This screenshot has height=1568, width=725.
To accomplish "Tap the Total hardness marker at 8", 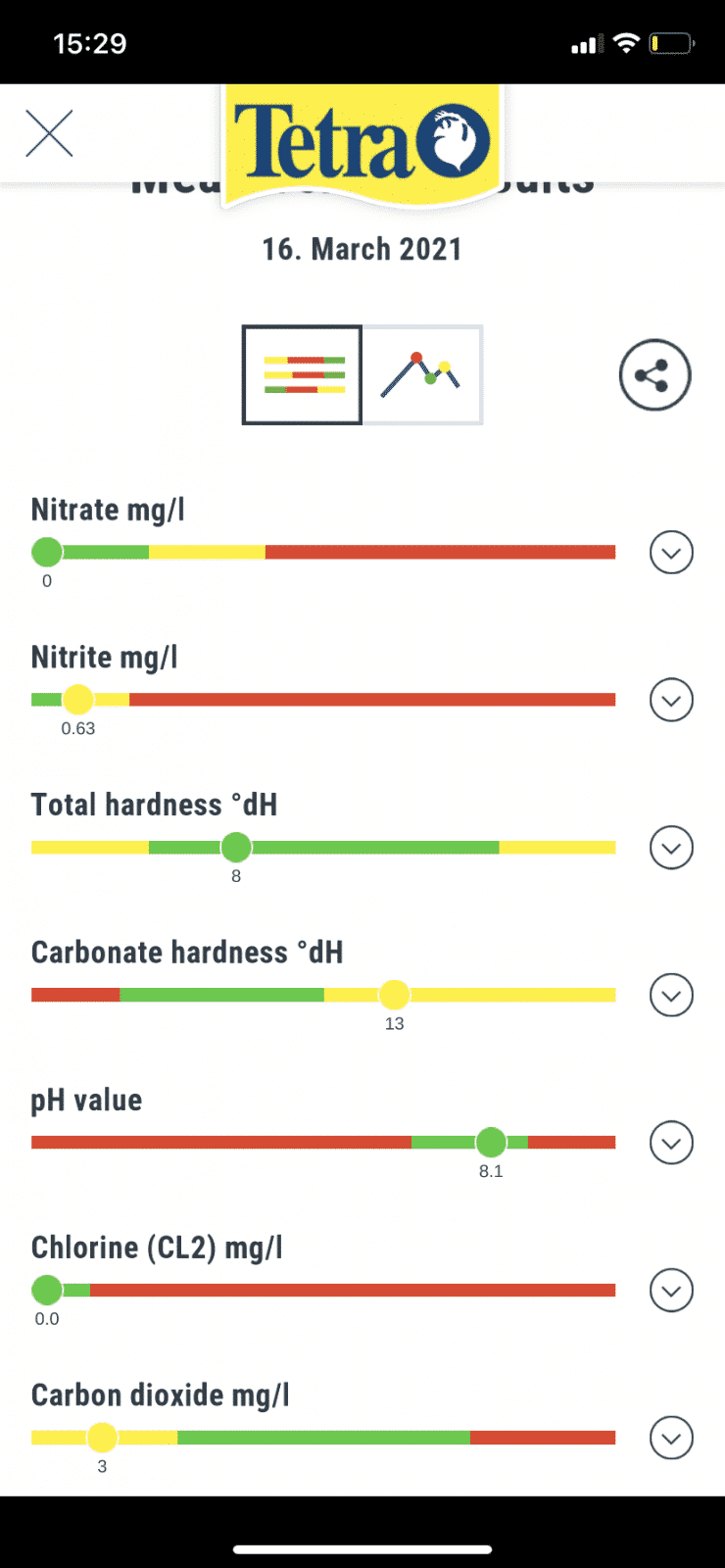I will [236, 847].
